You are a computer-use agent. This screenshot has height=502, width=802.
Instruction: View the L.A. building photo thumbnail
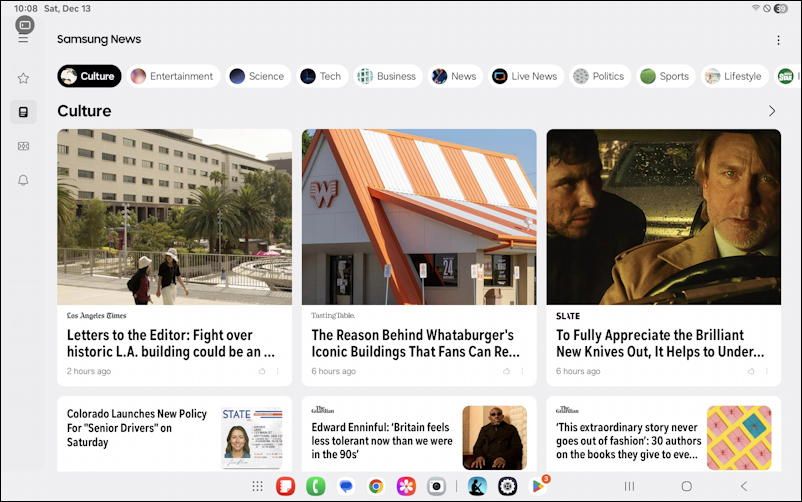[x=174, y=217]
